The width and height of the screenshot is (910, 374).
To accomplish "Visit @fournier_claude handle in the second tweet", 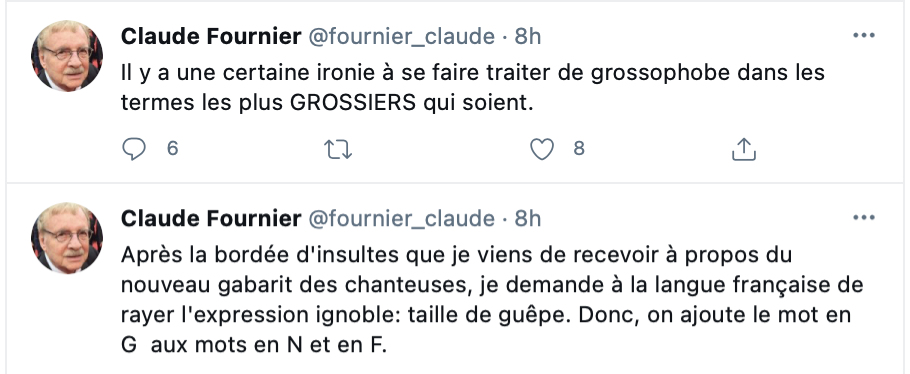I will coord(401,220).
